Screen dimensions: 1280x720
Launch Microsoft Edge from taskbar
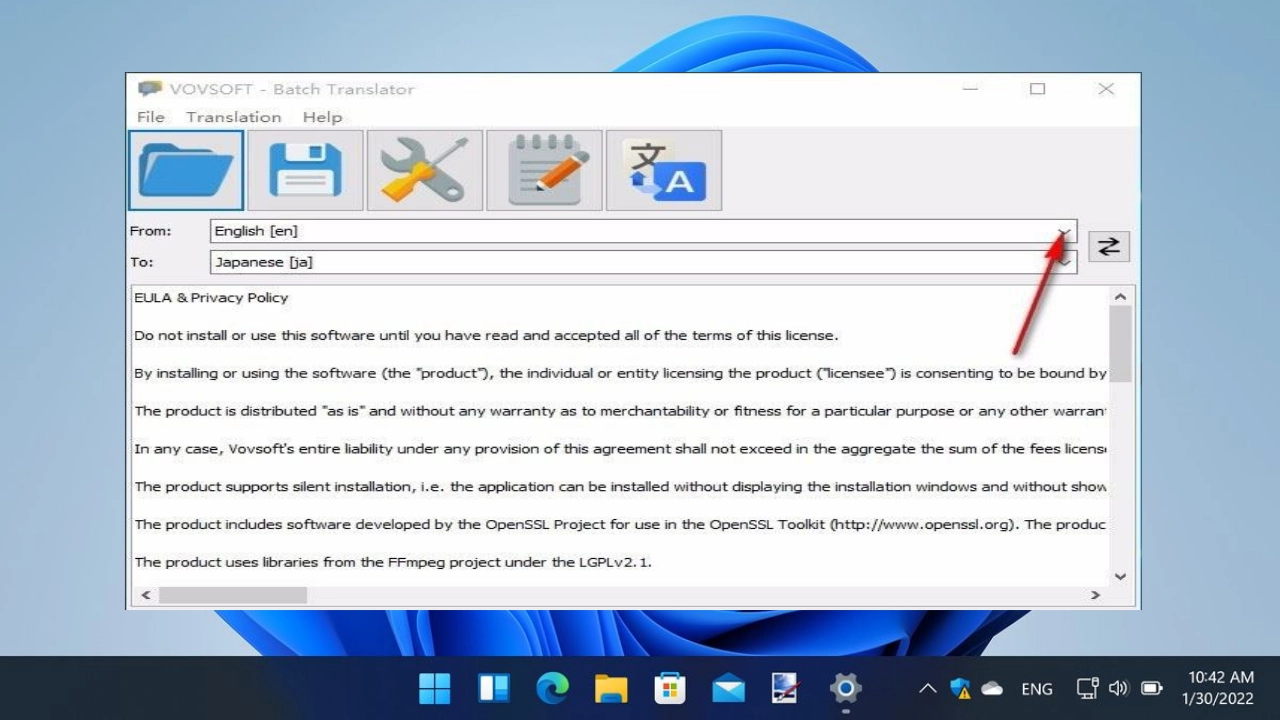(552, 688)
